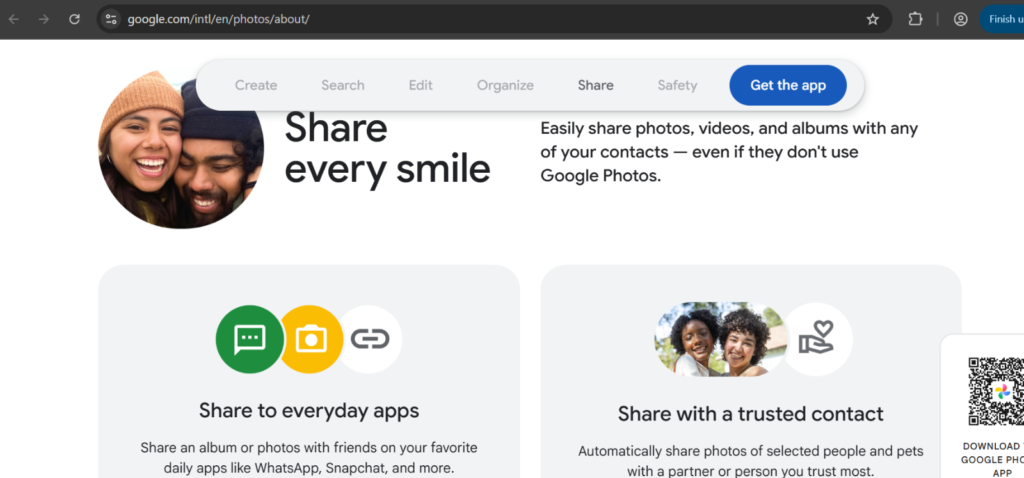Click the green message bubble icon
Image resolution: width=1024 pixels, height=478 pixels.
249,339
